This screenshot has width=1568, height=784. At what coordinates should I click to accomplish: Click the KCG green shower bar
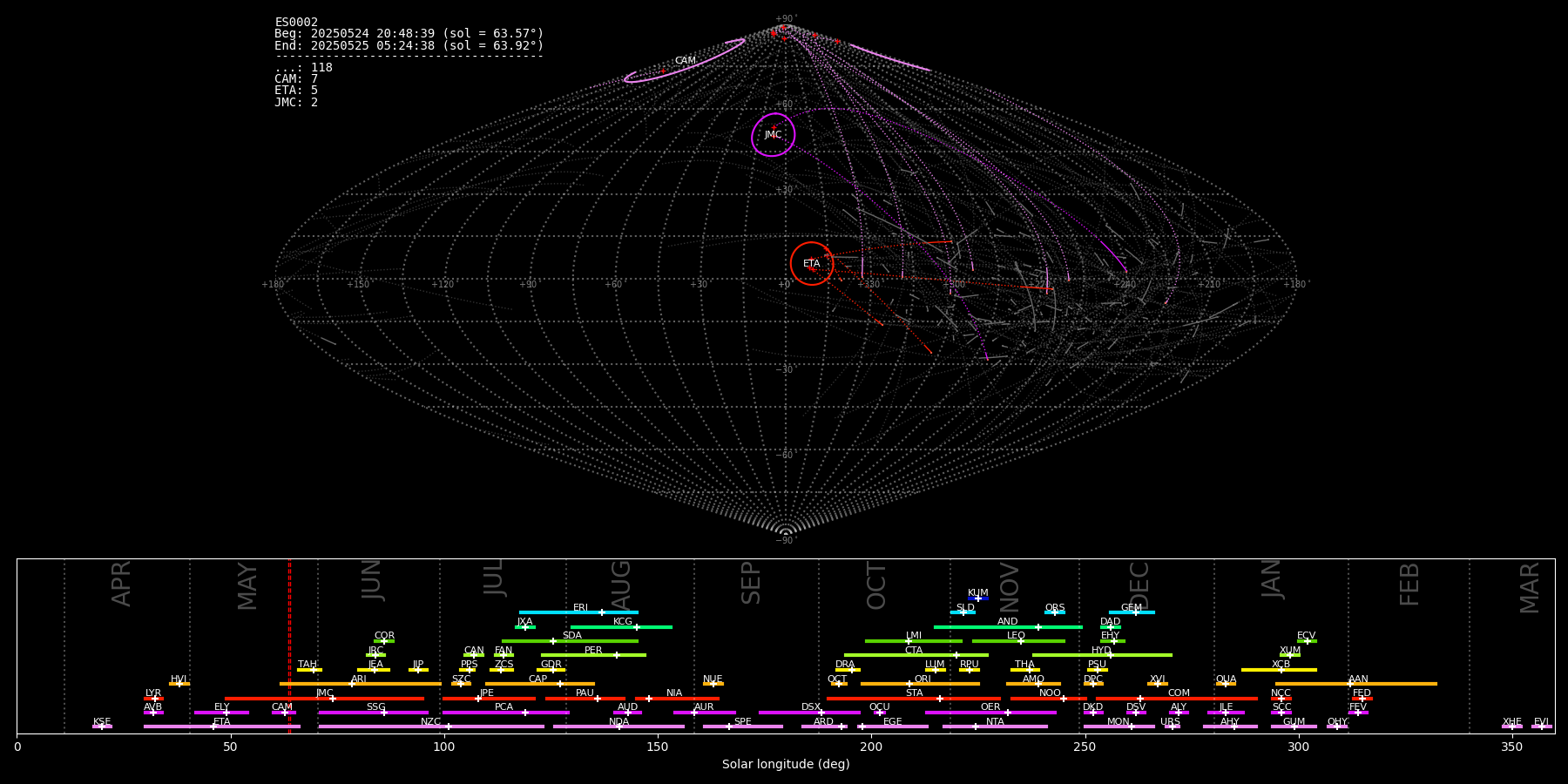[621, 626]
